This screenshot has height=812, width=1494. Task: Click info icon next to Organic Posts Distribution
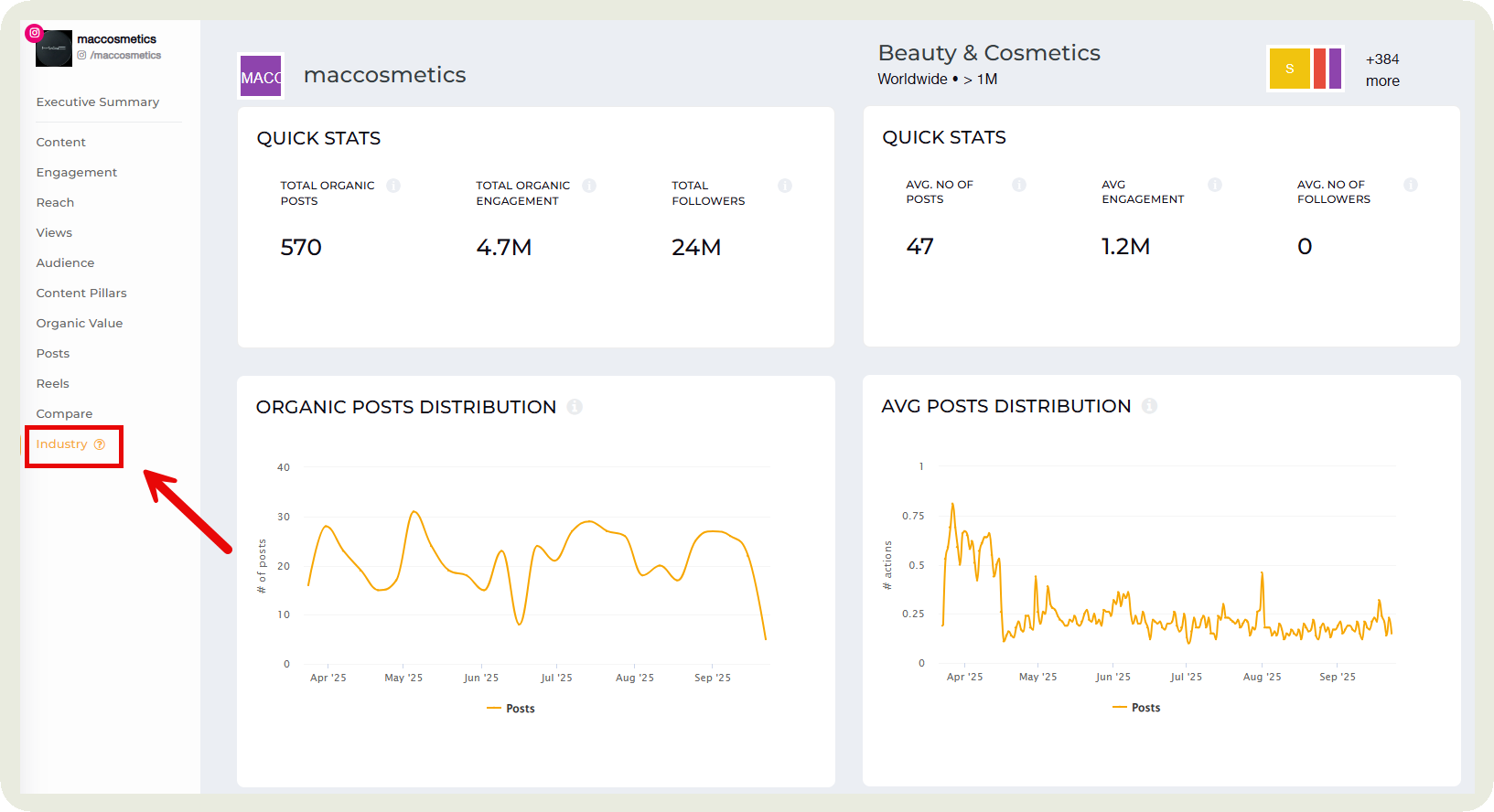[575, 407]
